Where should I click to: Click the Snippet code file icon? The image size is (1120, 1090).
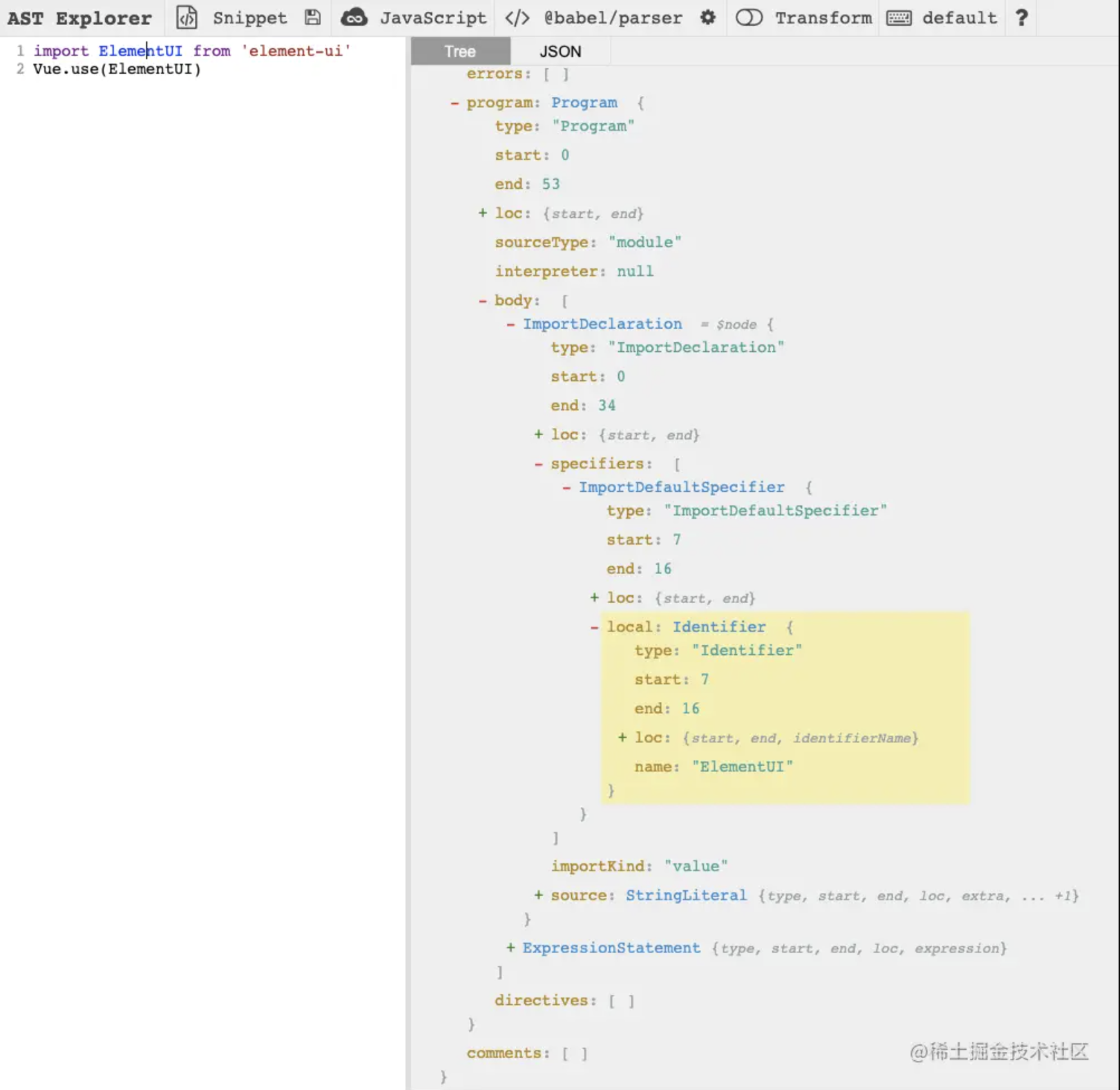tap(186, 18)
